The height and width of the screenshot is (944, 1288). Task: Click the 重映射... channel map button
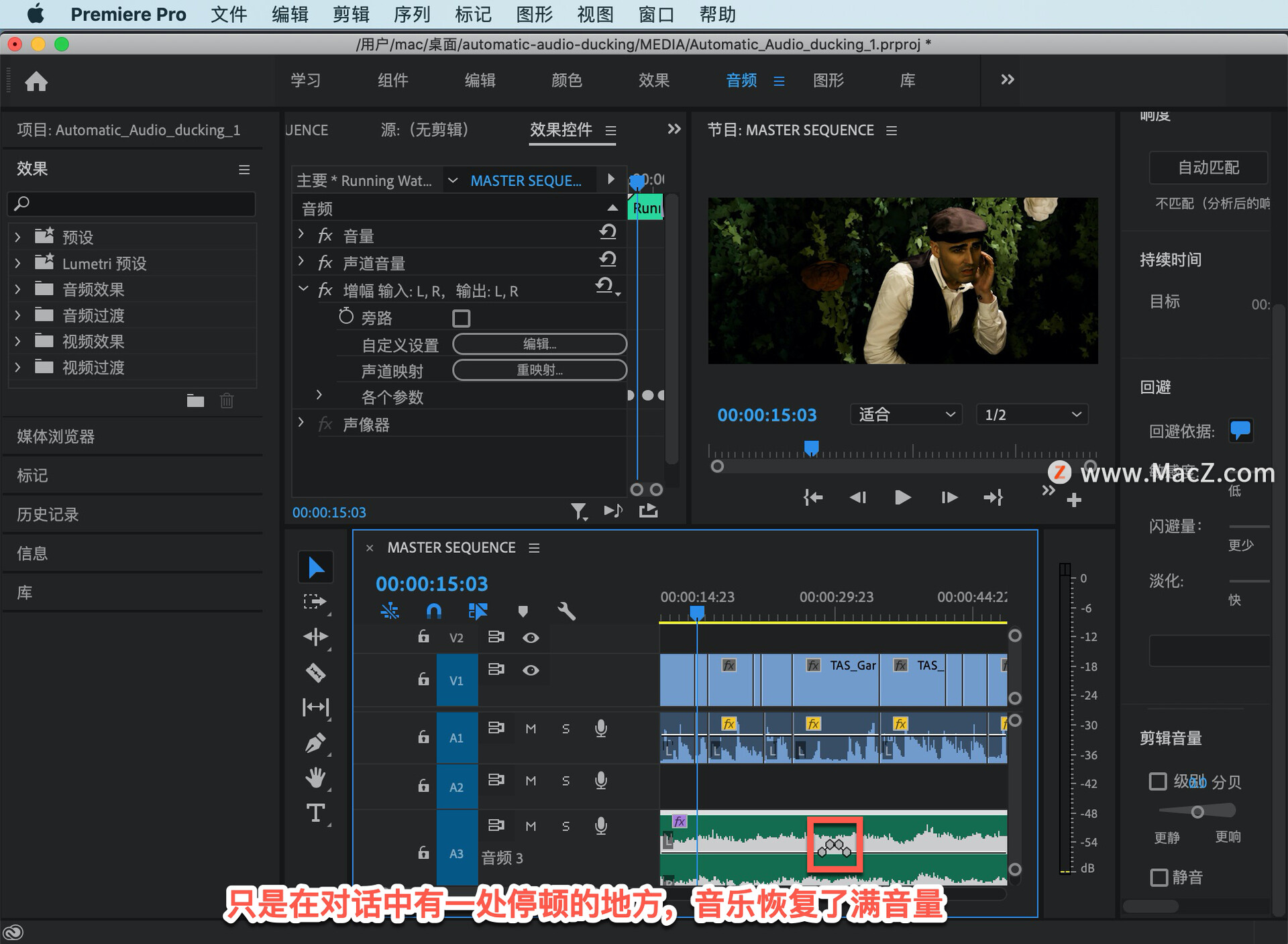540,370
